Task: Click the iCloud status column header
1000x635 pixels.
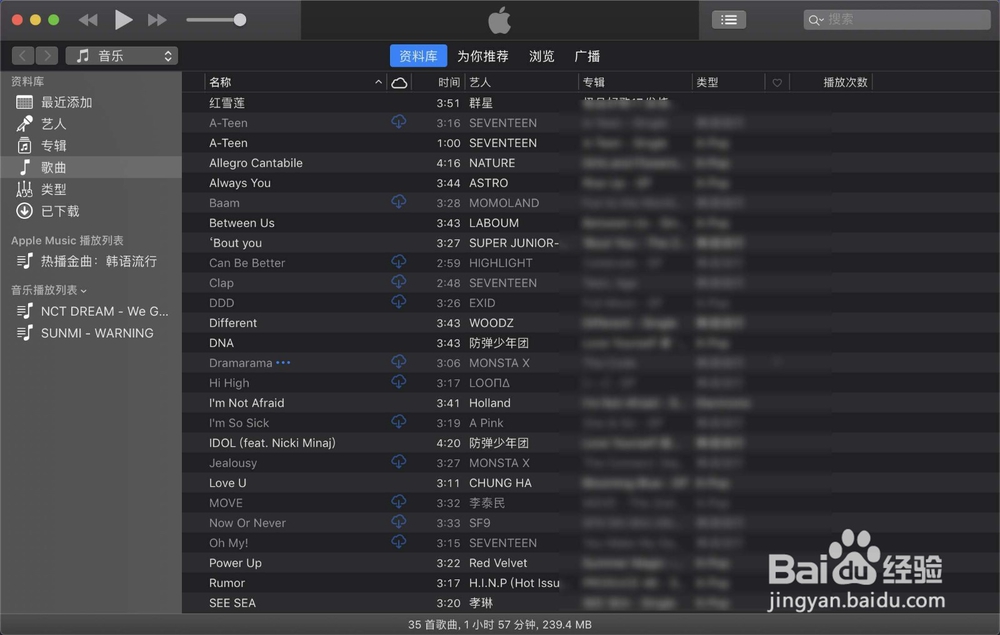Action: coord(399,82)
